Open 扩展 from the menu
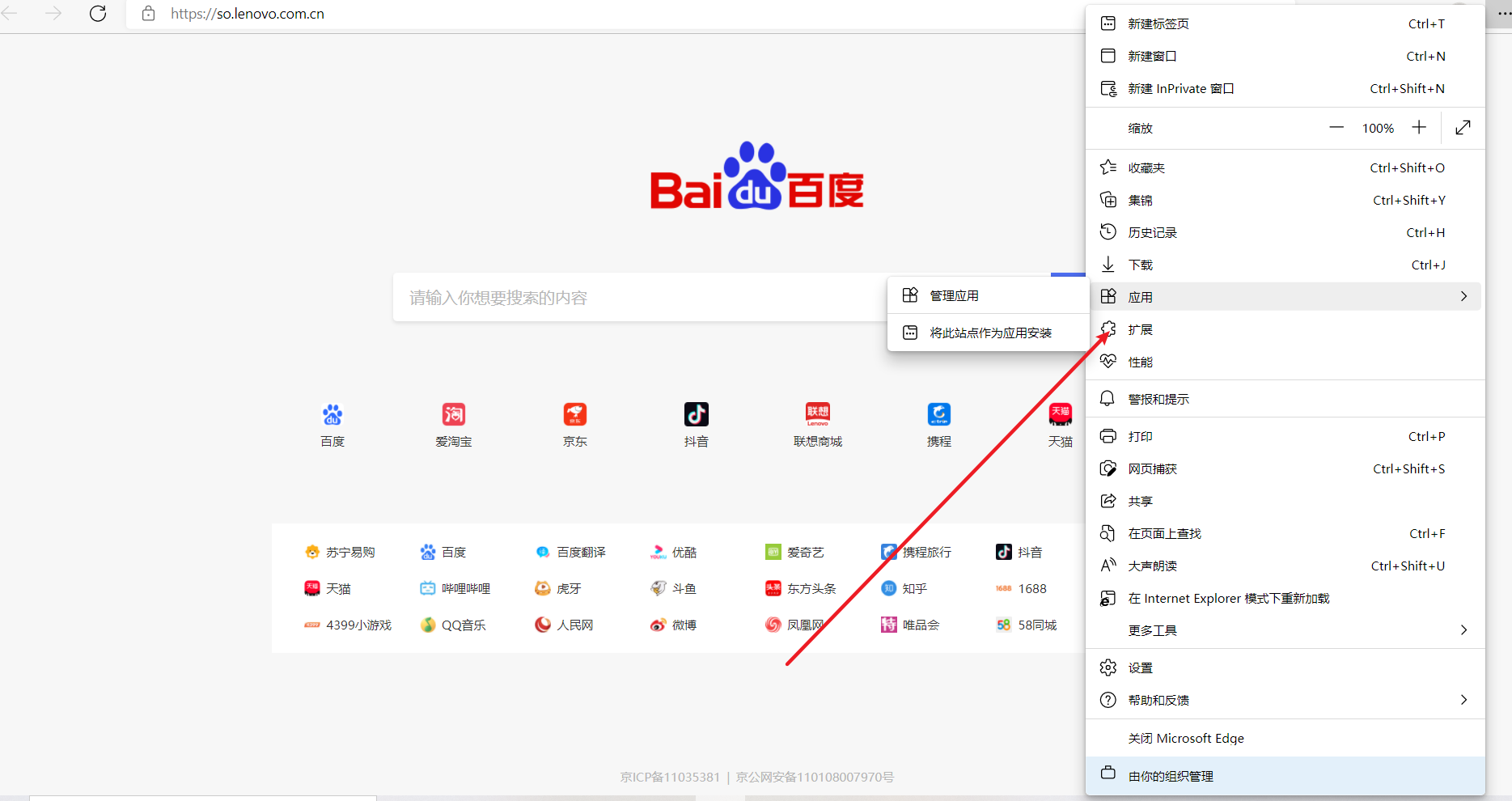Screen dimensions: 1512x801 tap(1140, 330)
